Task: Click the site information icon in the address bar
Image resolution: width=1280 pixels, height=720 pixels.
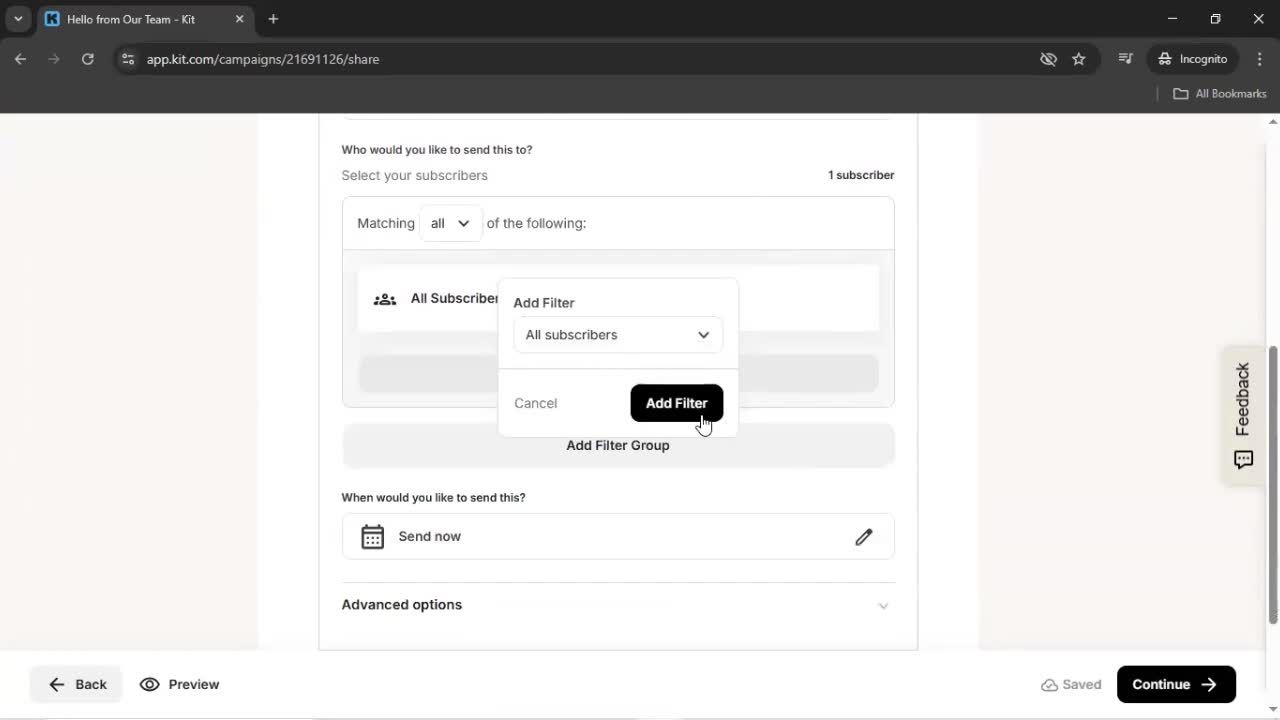Action: point(128,59)
